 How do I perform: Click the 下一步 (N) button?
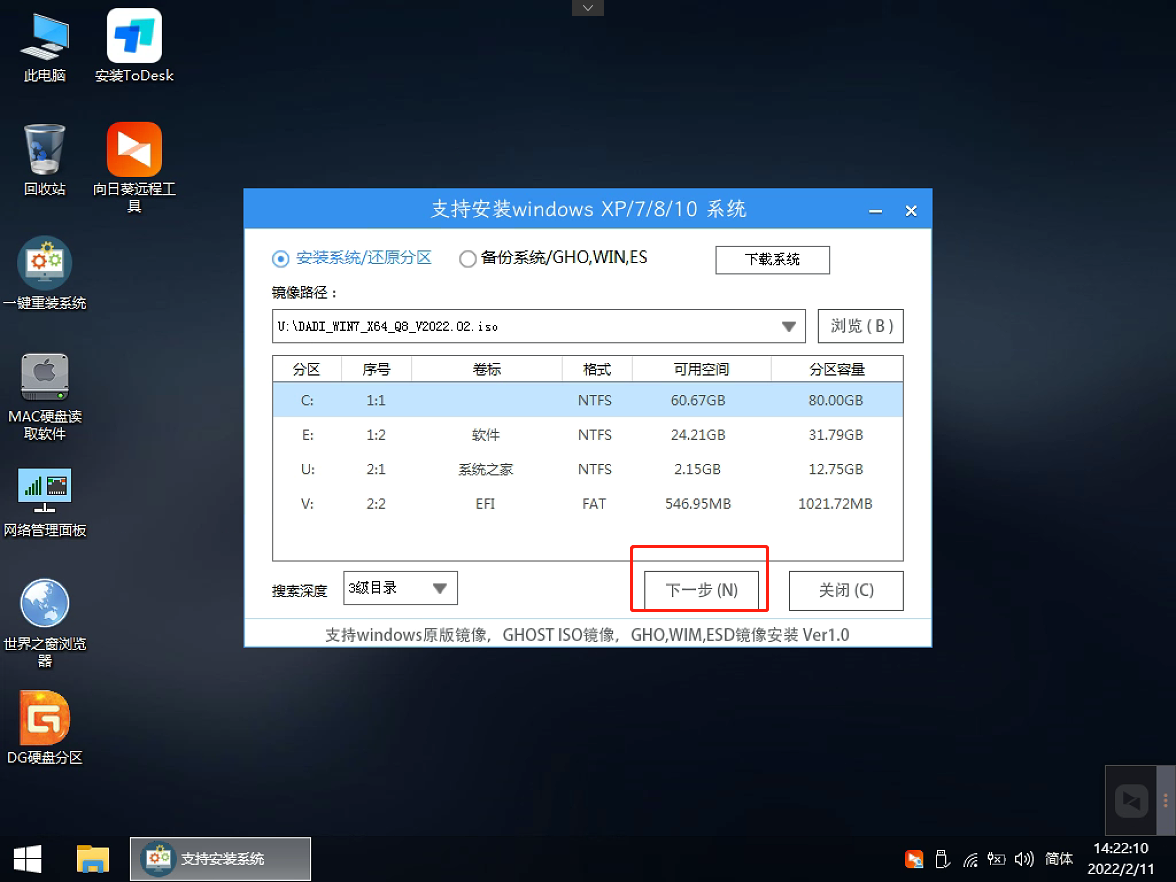[x=701, y=590]
